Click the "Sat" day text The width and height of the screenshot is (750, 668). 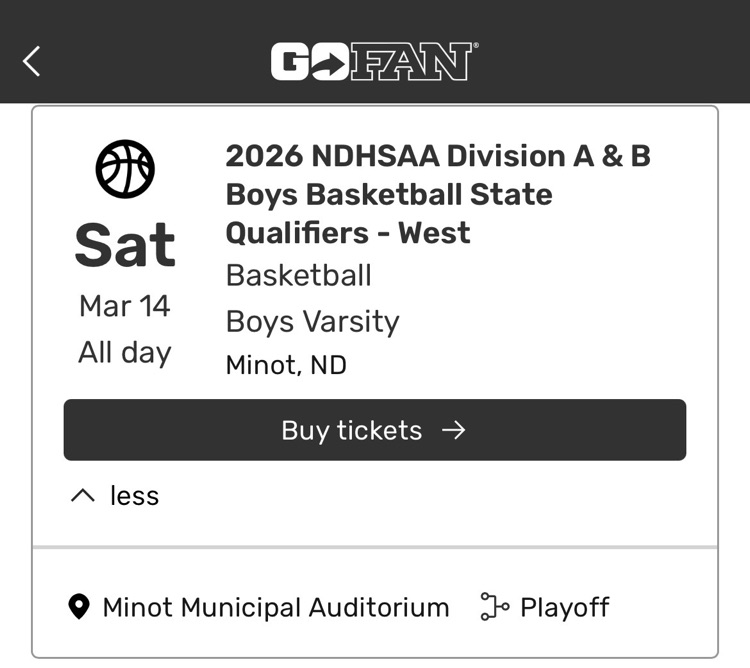tap(125, 246)
